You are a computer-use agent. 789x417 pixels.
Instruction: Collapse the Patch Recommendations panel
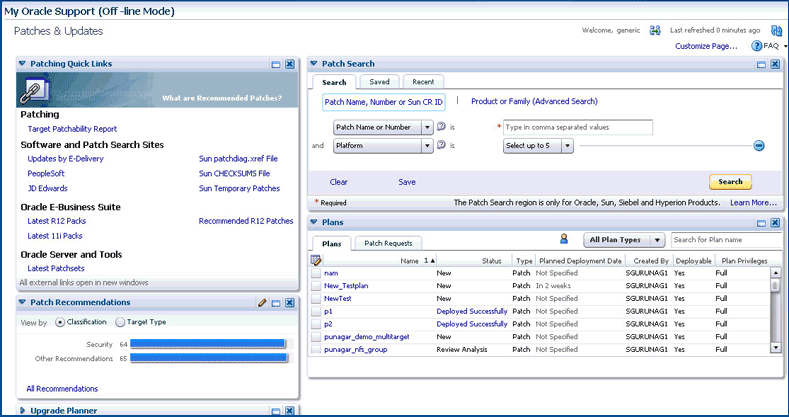pos(22,302)
